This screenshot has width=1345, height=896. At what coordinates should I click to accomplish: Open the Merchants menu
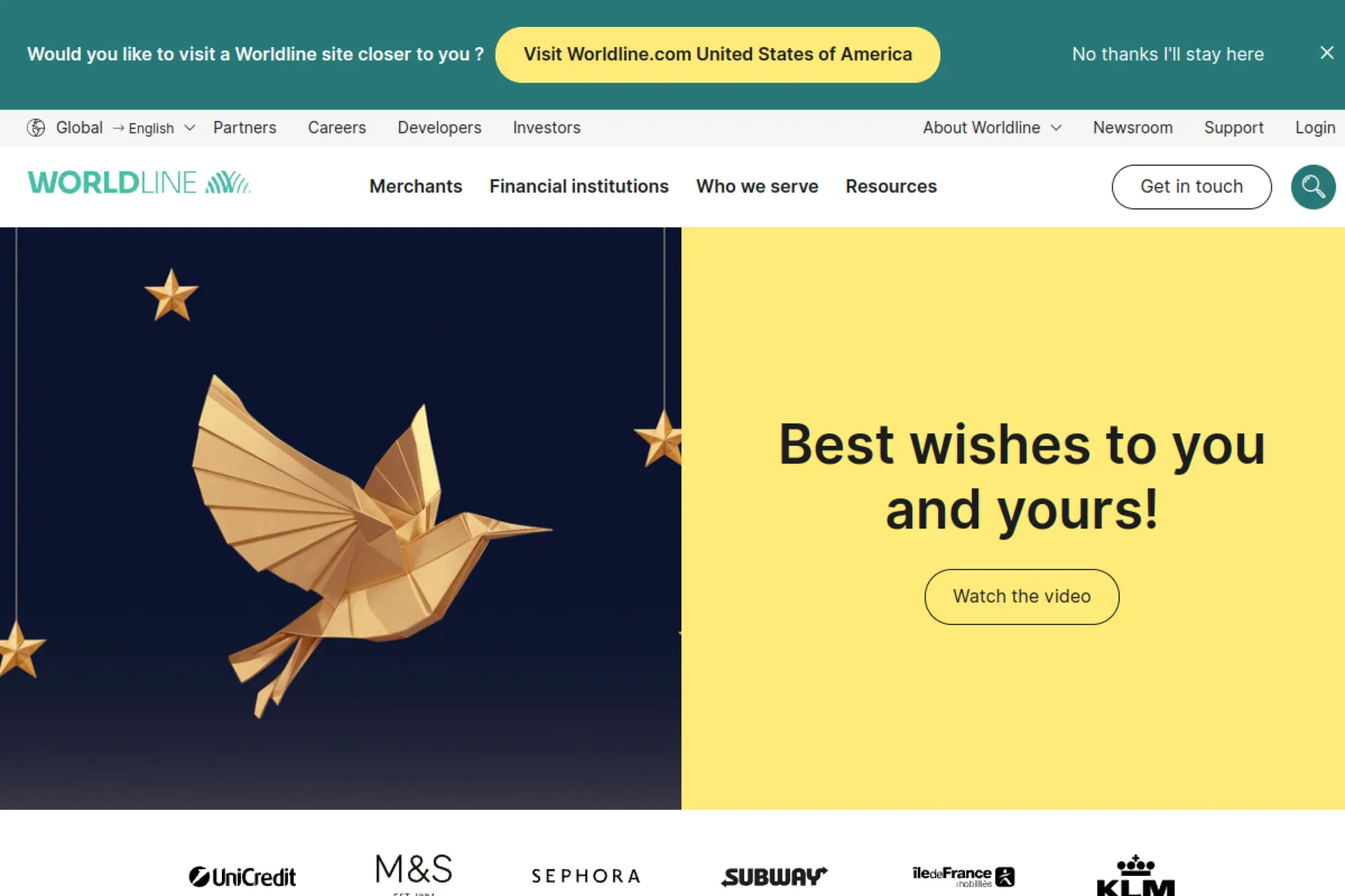(x=416, y=186)
